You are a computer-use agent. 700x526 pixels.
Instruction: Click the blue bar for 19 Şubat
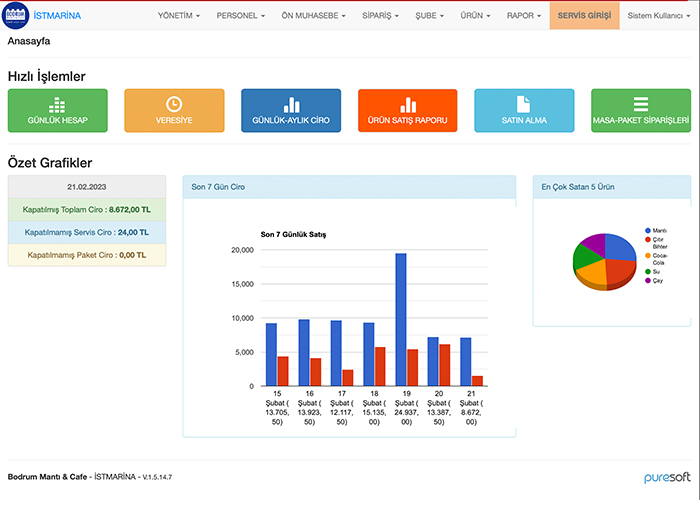tap(401, 320)
